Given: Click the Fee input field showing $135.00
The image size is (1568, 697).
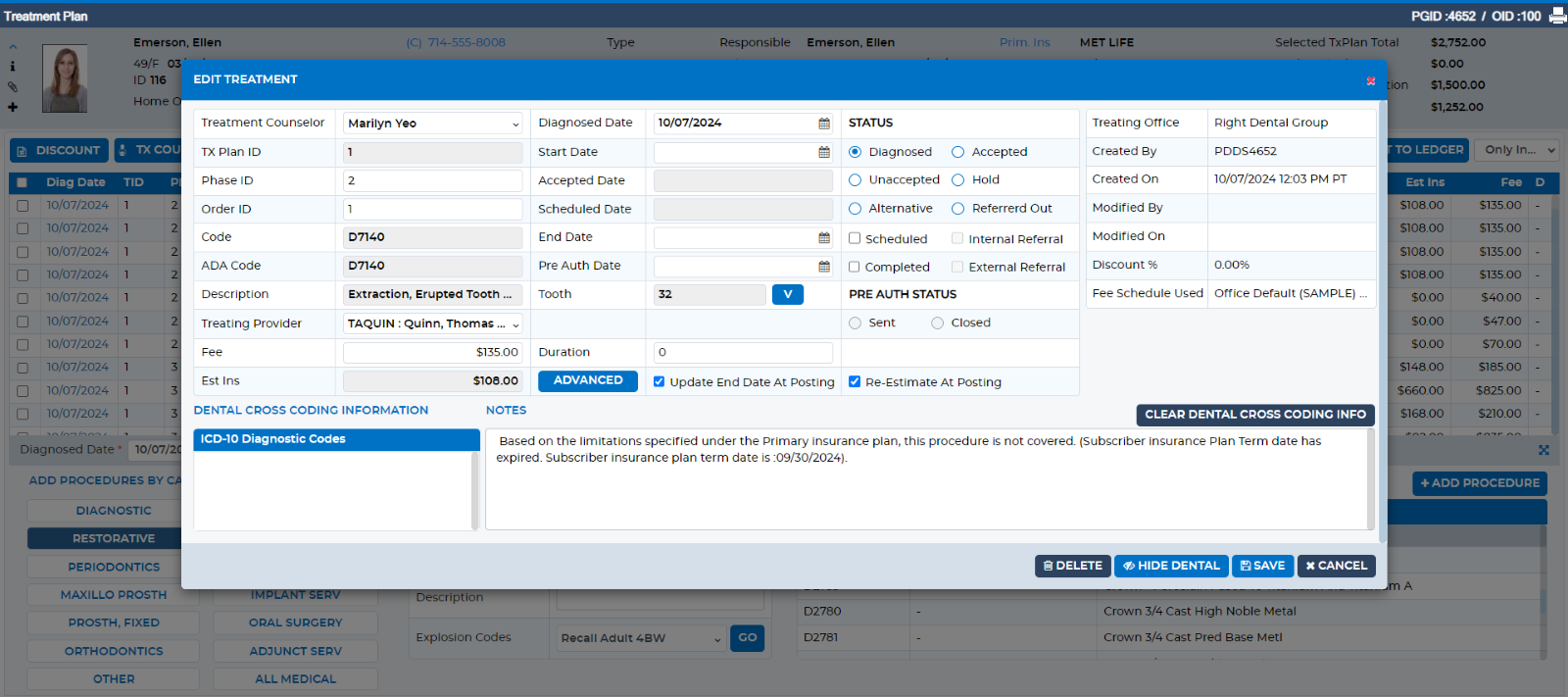Looking at the screenshot, I should coord(432,353).
